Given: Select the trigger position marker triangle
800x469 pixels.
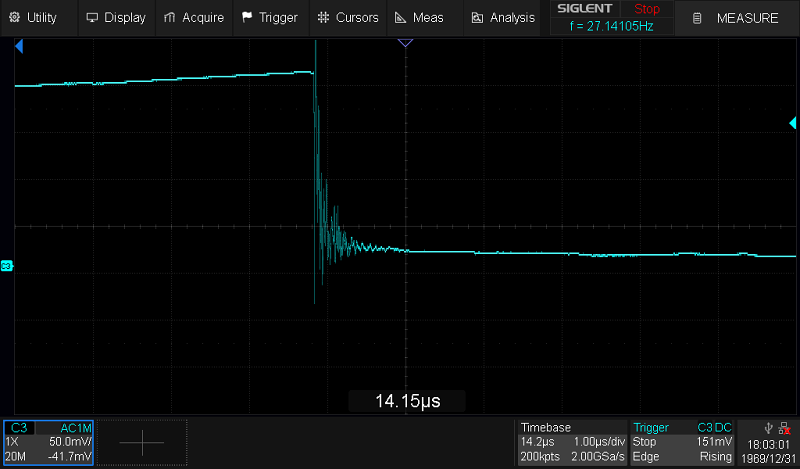Looking at the screenshot, I should [x=405, y=43].
